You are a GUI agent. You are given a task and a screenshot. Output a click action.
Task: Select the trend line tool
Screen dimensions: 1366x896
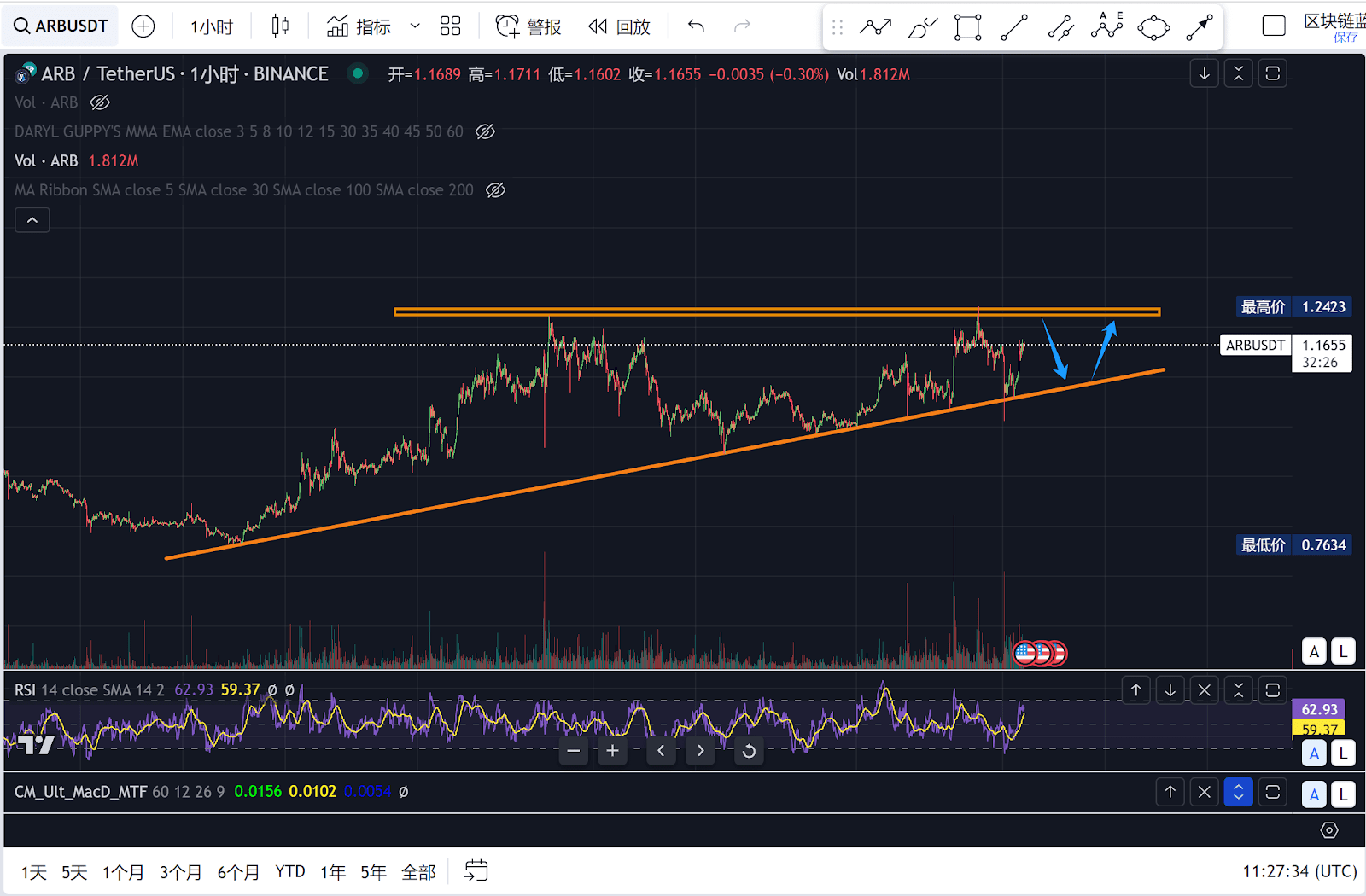[x=1014, y=27]
